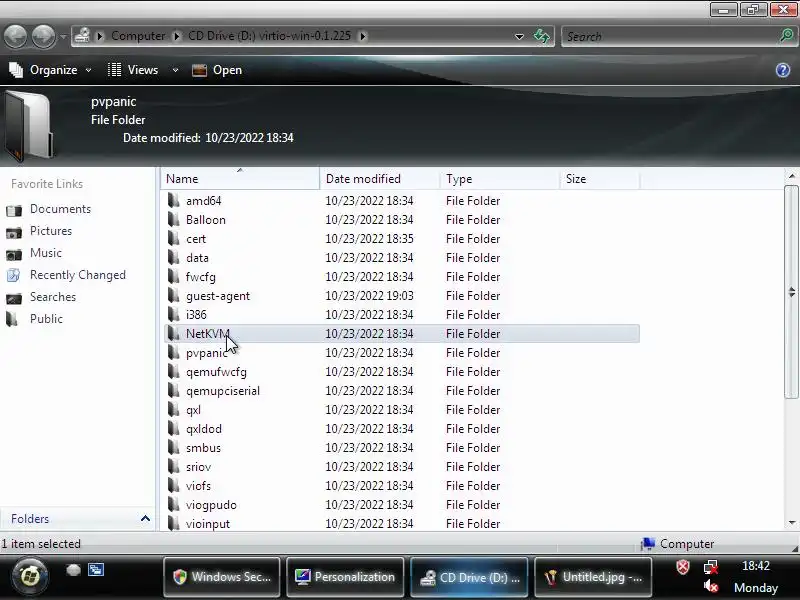The width and height of the screenshot is (800, 600).
Task: Click the scrollbar up arrow
Action: pyautogui.click(x=792, y=176)
